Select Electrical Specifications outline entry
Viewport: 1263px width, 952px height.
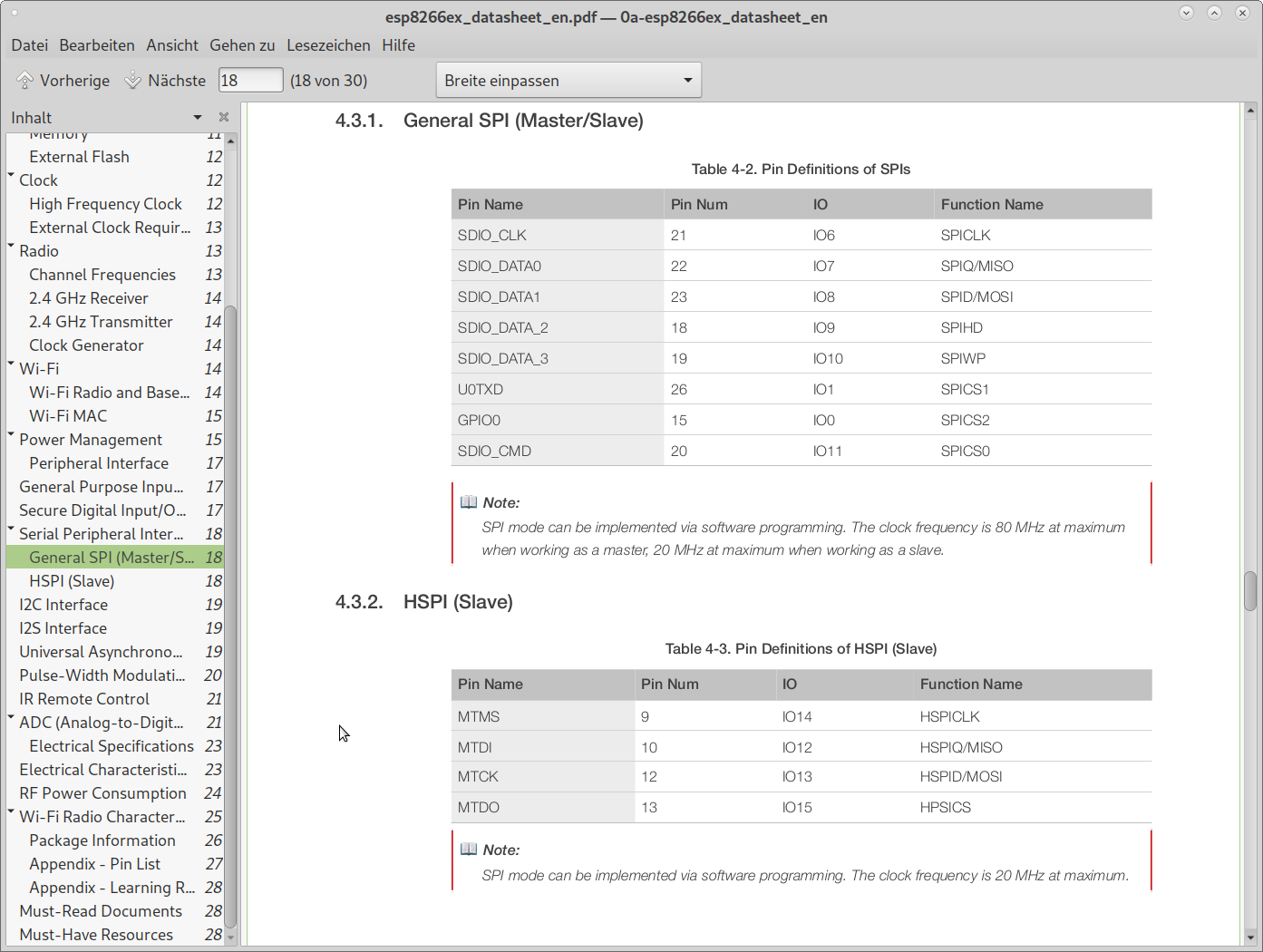[x=114, y=746]
